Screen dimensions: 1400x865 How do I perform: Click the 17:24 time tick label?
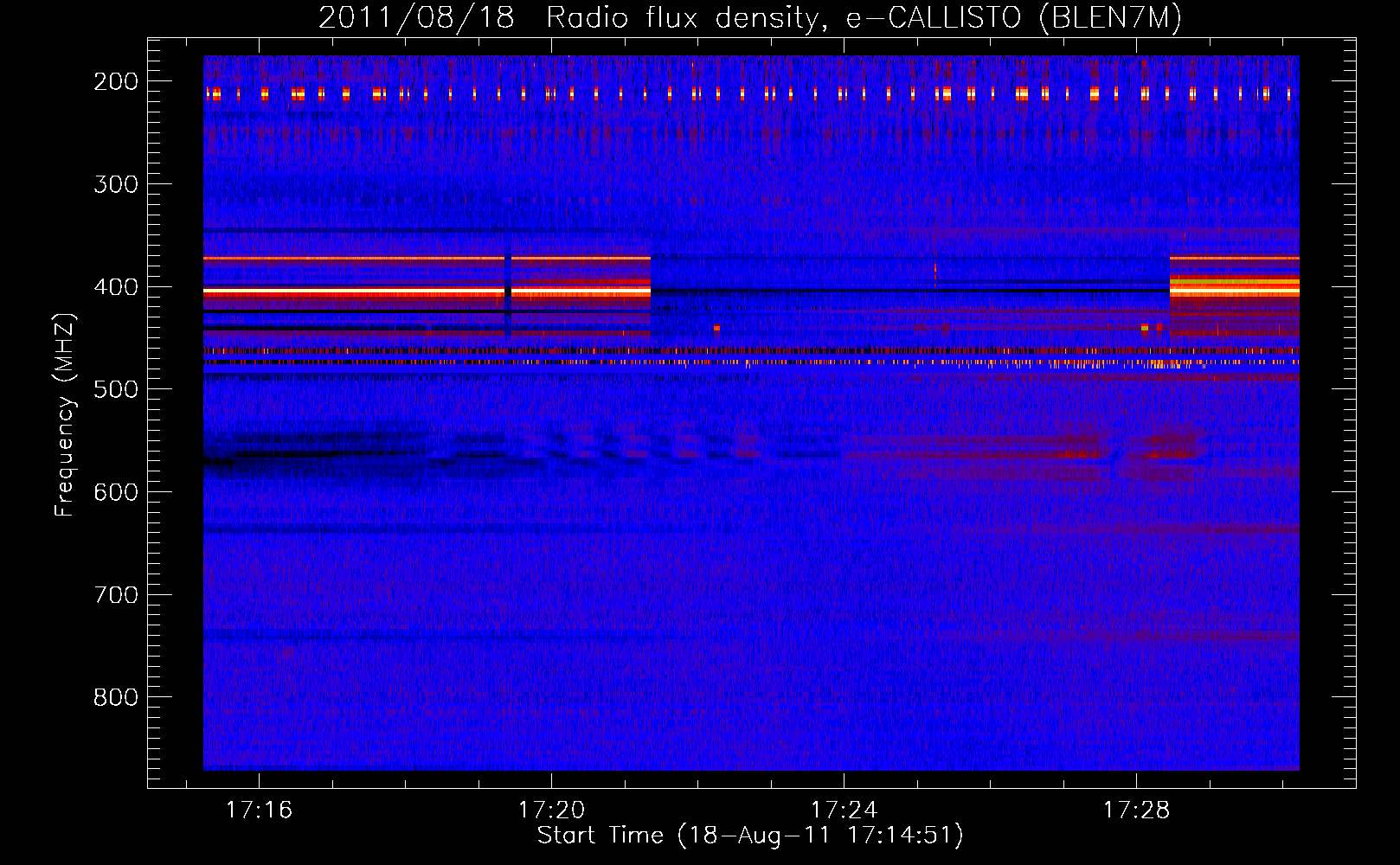(x=844, y=811)
